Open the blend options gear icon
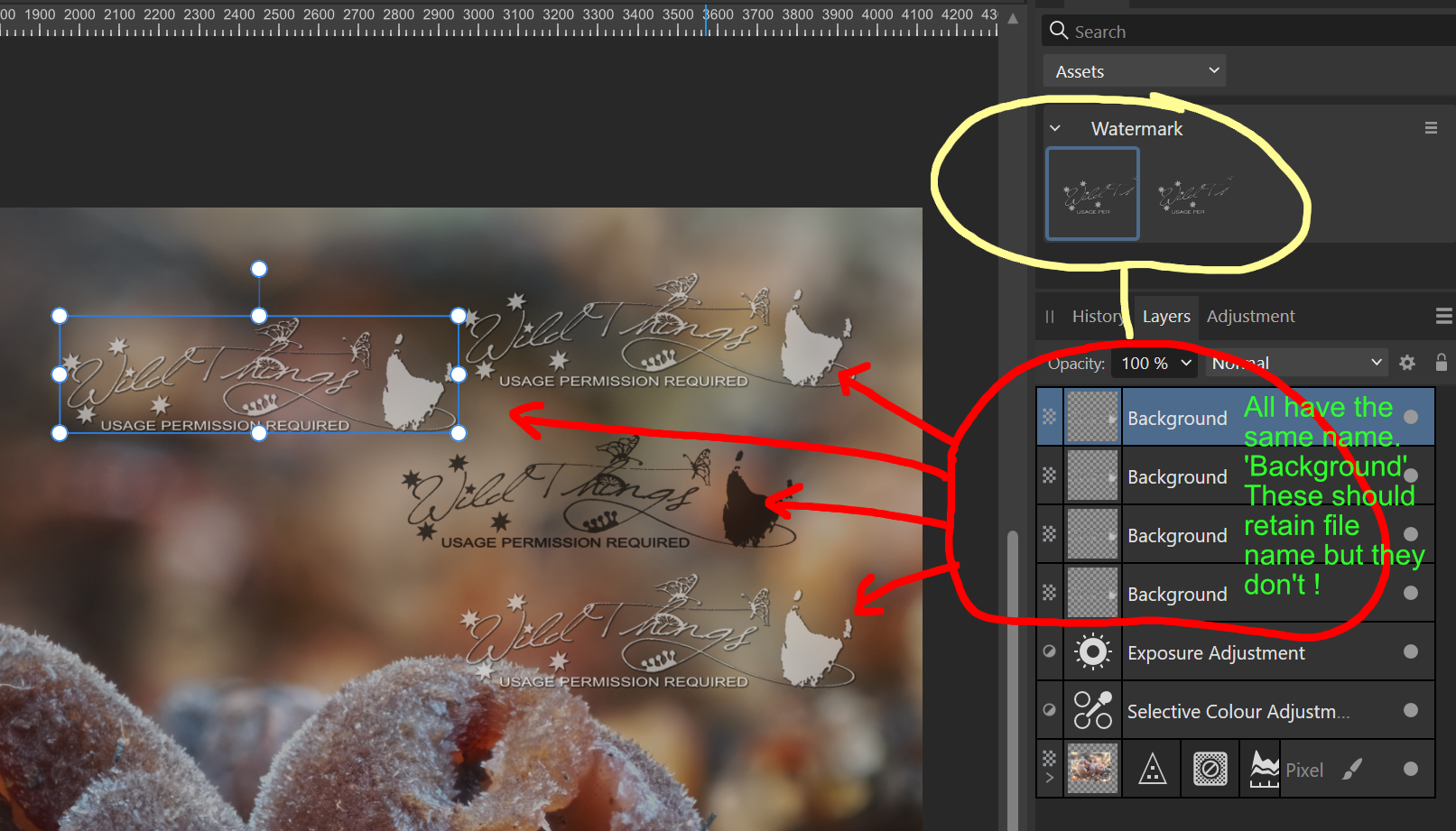The image size is (1456, 831). click(x=1407, y=363)
